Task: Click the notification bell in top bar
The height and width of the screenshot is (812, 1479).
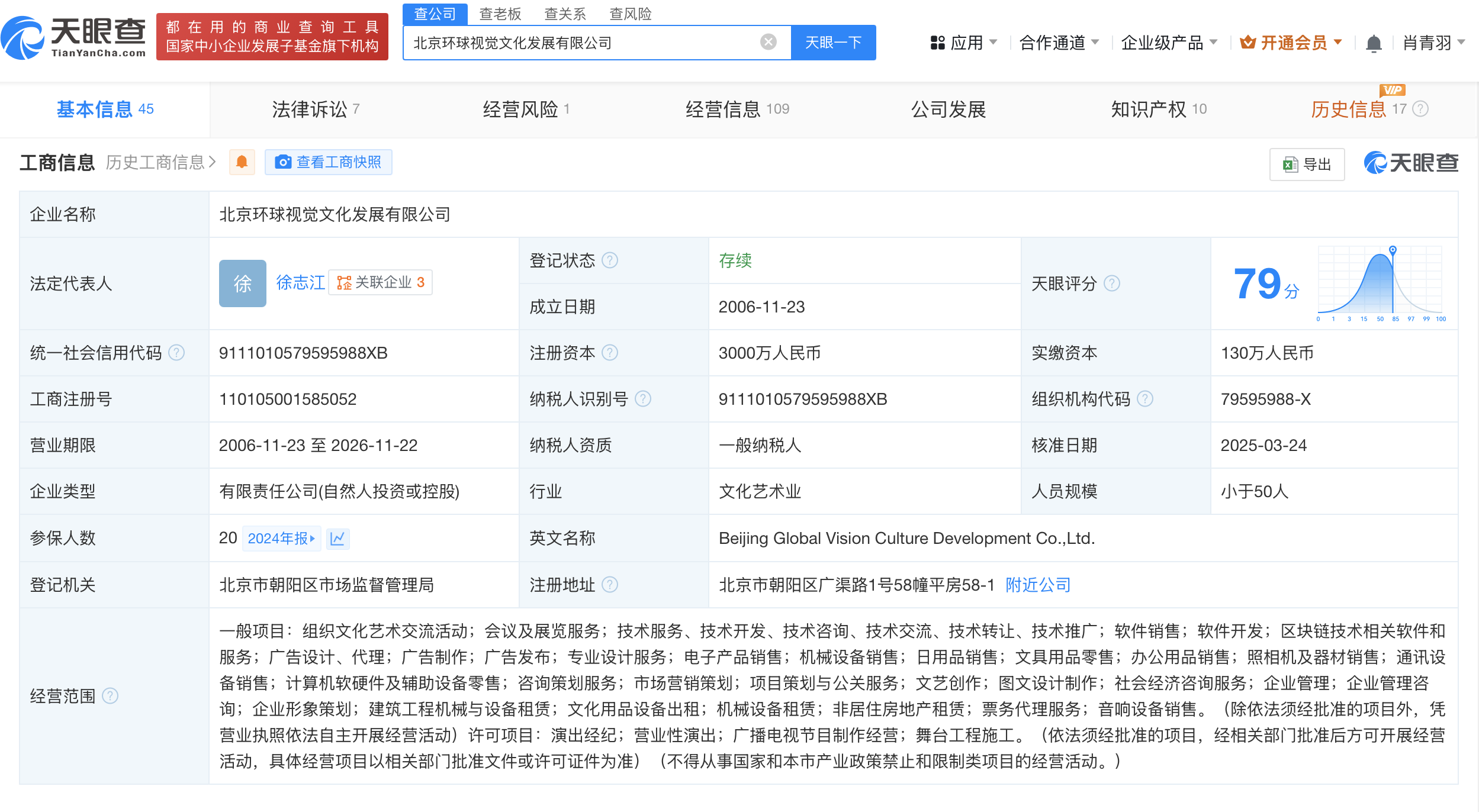Action: tap(1374, 43)
